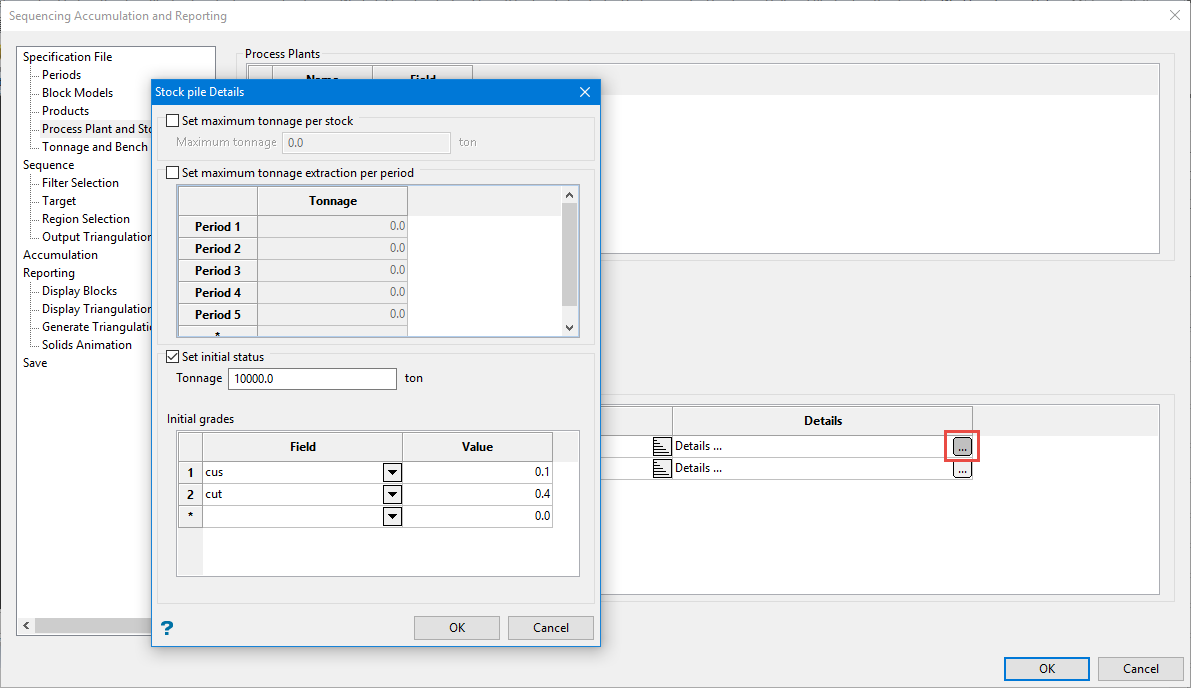The height and width of the screenshot is (688, 1191).
Task: Enable Set maximum tonnage per stock
Action: click(173, 121)
